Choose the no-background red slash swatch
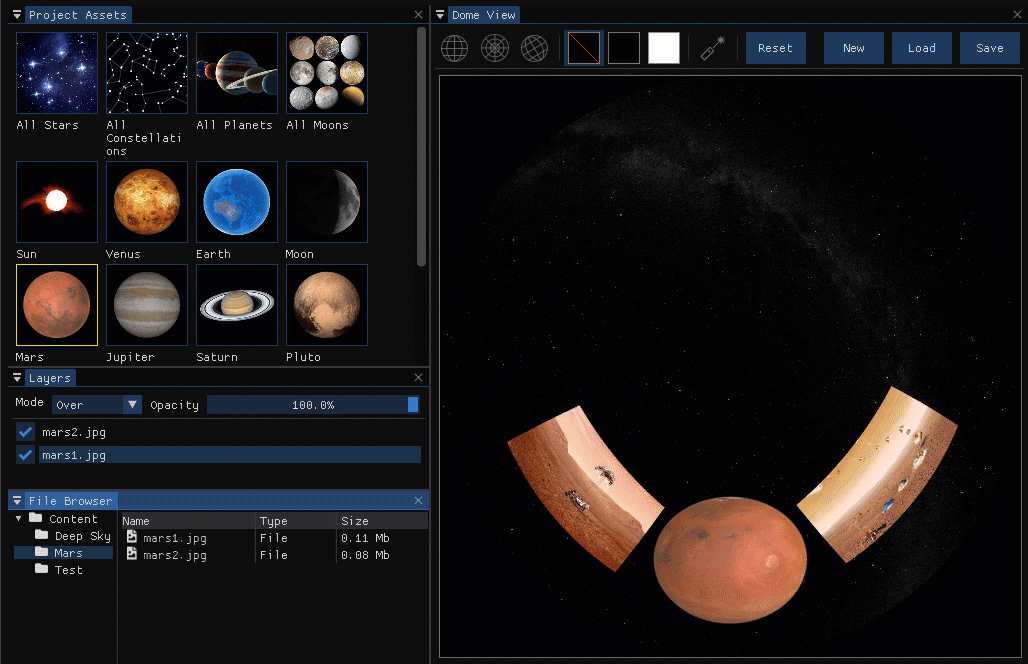This screenshot has height=664, width=1028. click(583, 49)
